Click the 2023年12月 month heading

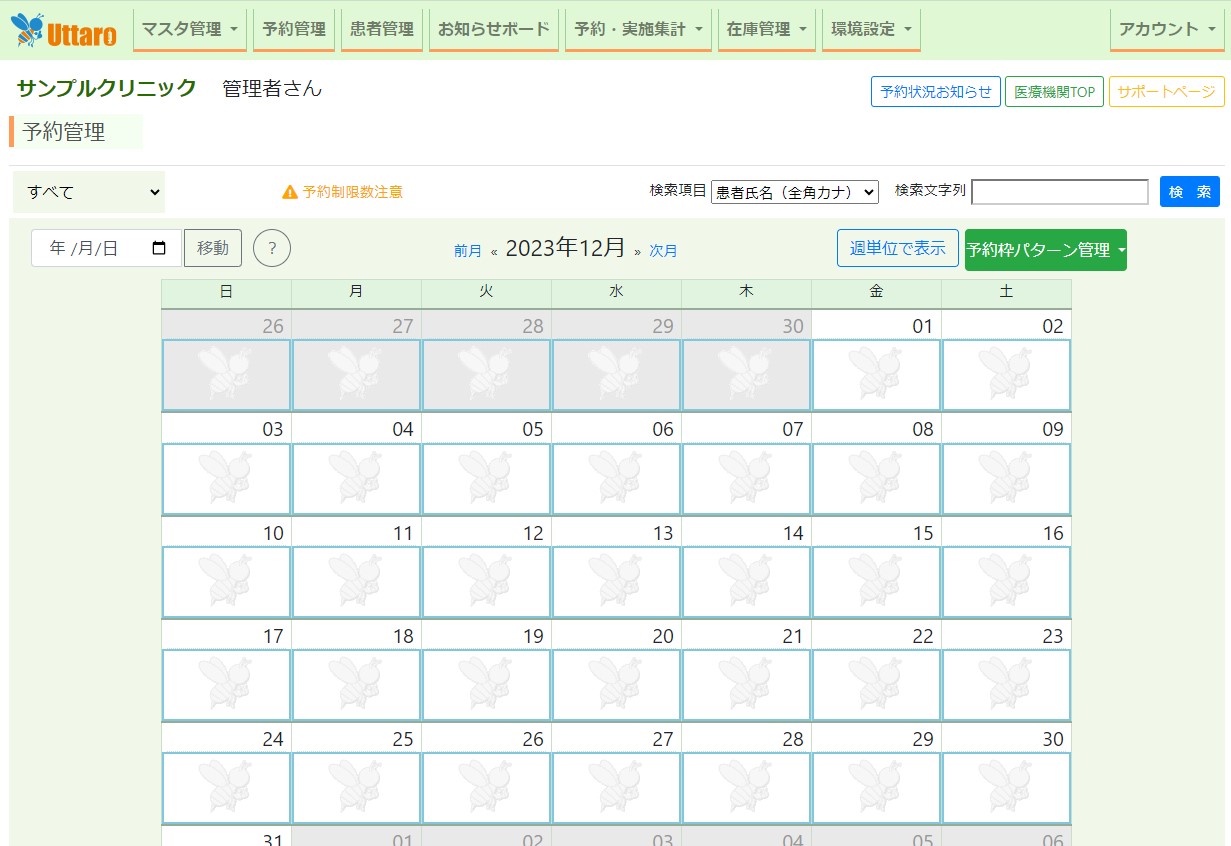click(565, 248)
